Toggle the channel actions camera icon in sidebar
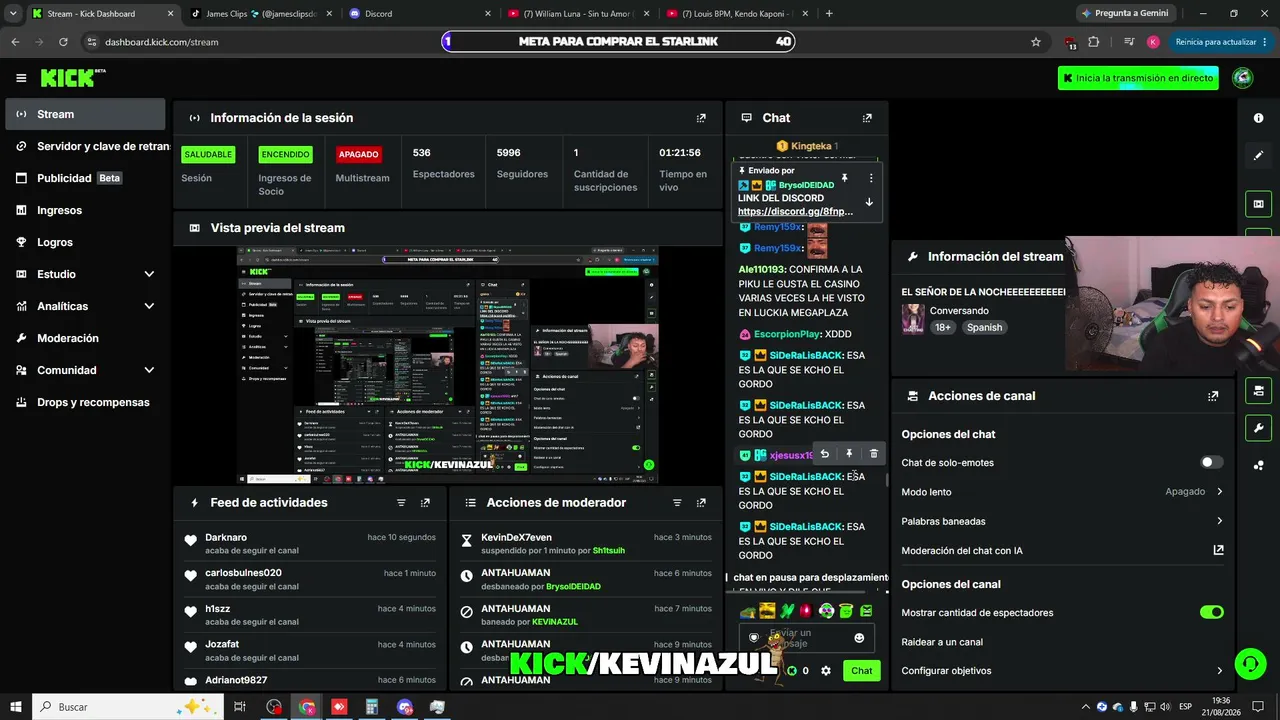Screen dimensions: 1280x720 [1258, 390]
